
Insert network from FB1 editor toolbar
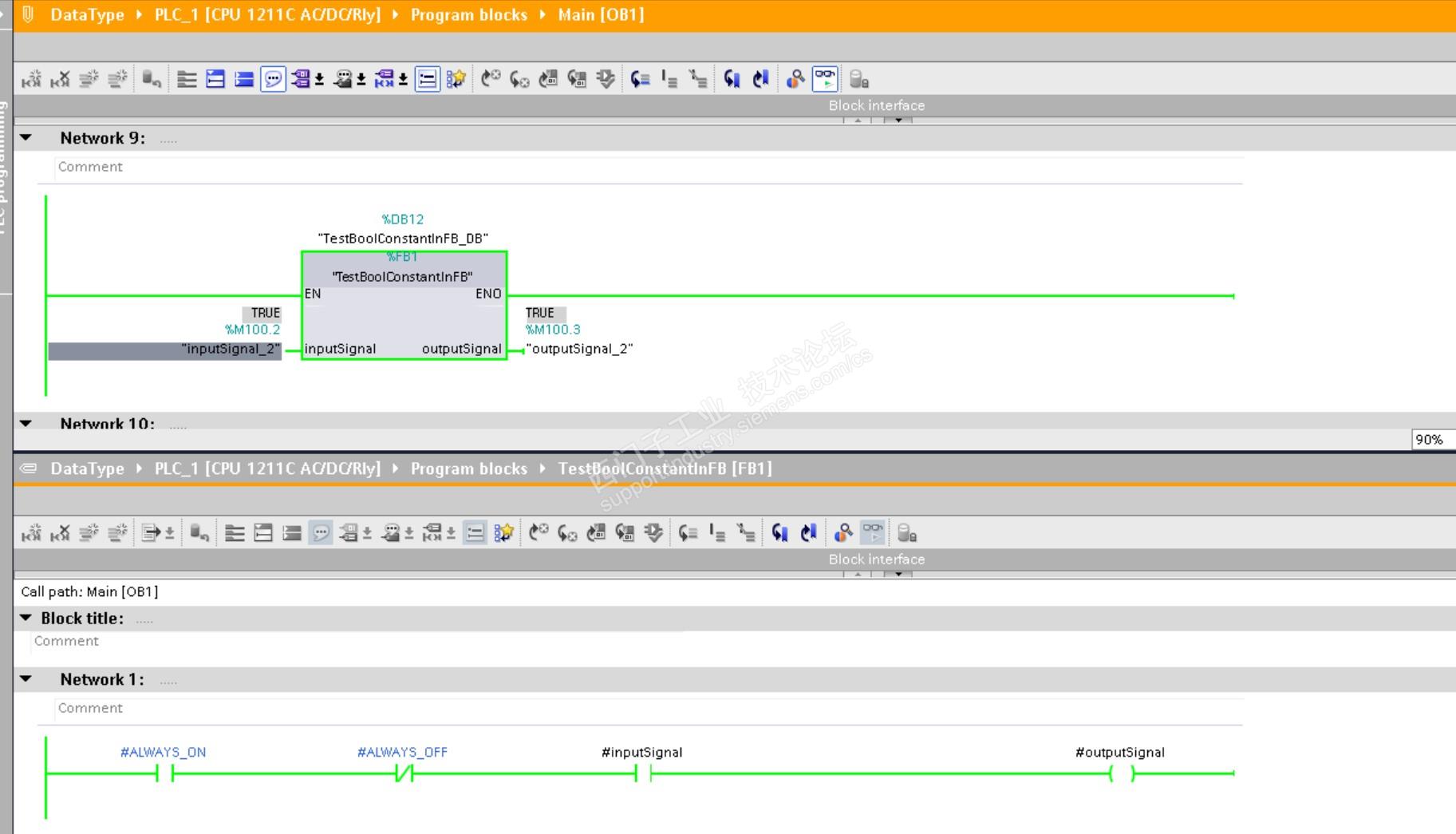click(31, 533)
